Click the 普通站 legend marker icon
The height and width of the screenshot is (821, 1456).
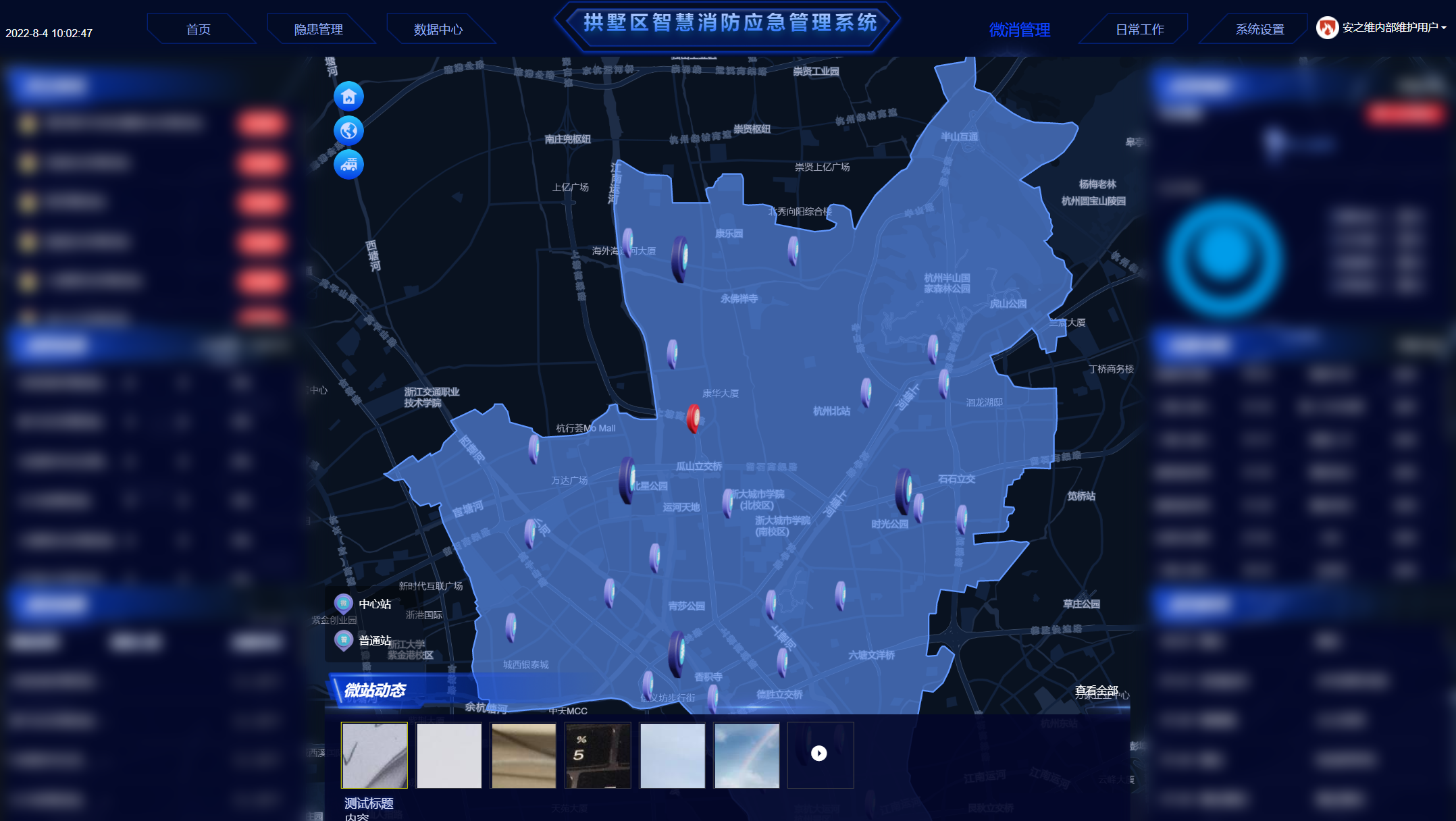[x=344, y=639]
